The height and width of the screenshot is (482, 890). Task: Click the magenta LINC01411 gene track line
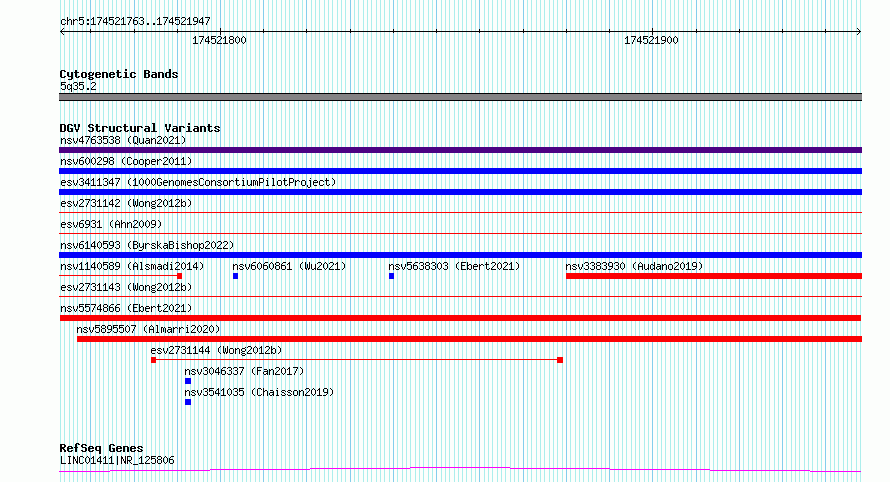pyautogui.click(x=460, y=470)
